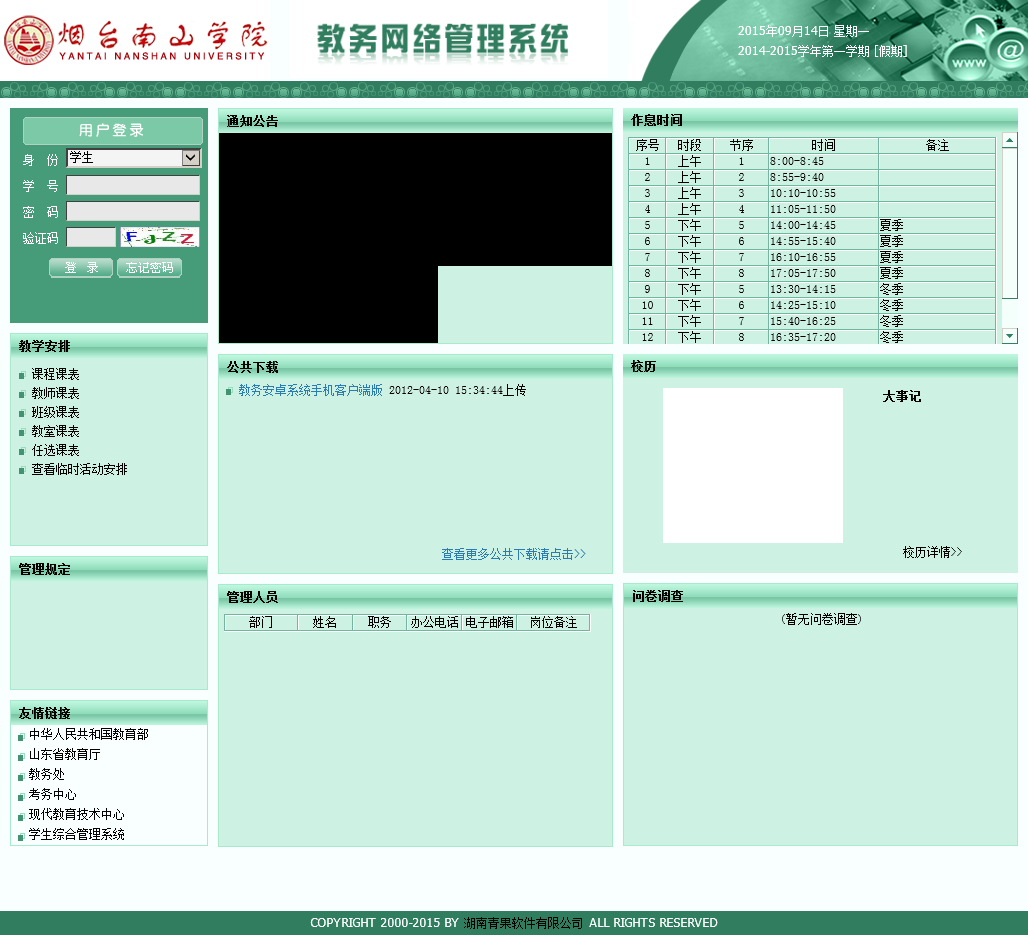Click the 姓名 column header in 管理人员
Image resolution: width=1028 pixels, height=935 pixels.
click(x=325, y=622)
